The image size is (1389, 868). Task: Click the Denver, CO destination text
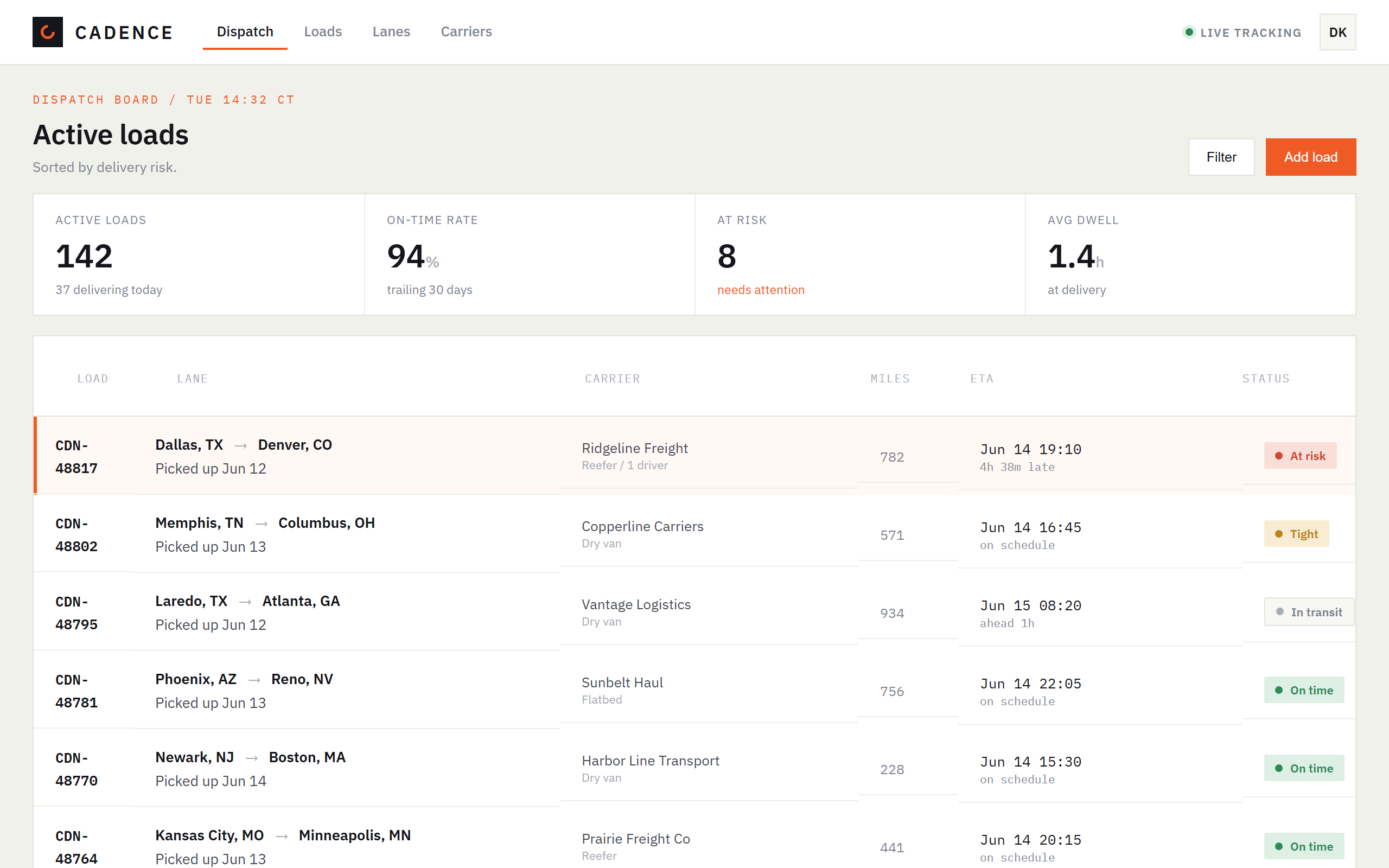(295, 445)
